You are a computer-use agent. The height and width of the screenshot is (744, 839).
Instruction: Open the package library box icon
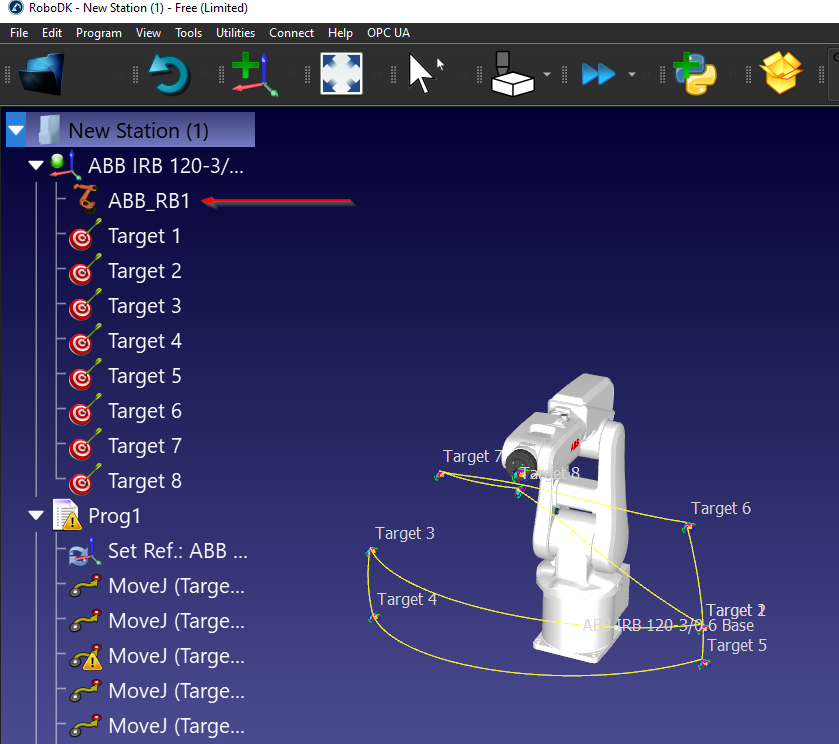point(782,74)
